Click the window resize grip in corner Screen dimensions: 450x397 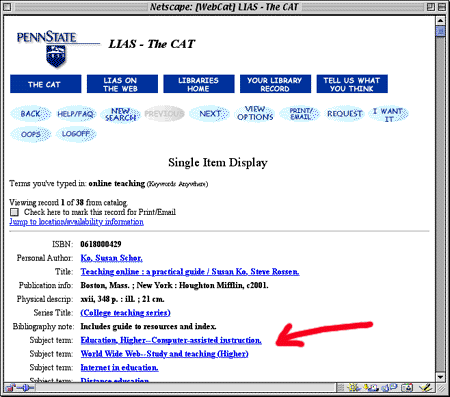point(441,388)
